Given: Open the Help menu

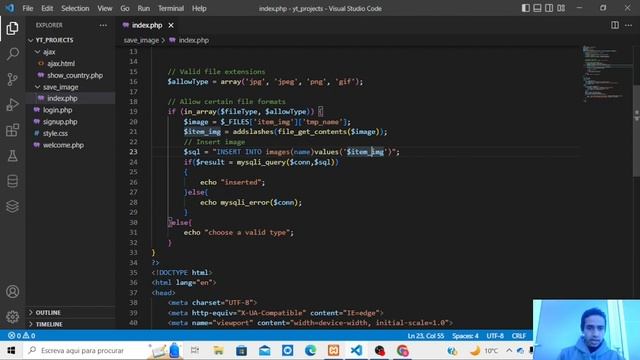Looking at the screenshot, I should [x=199, y=8].
